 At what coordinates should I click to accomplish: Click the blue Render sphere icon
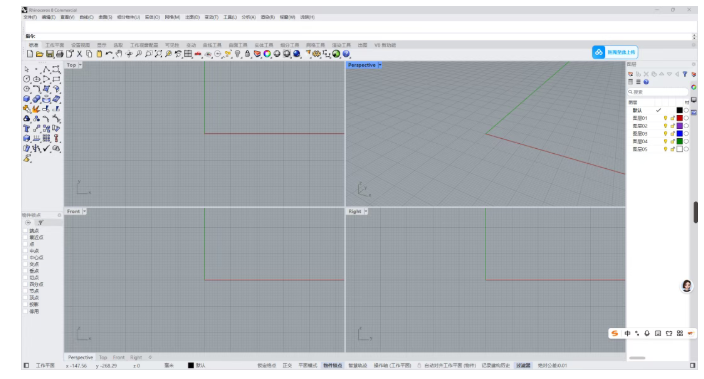coord(297,54)
